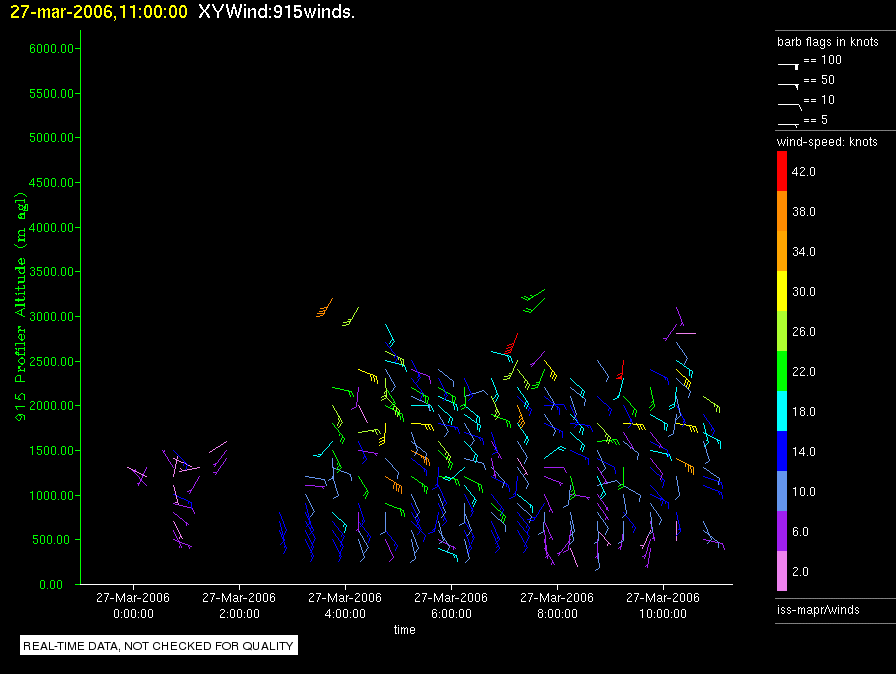The width and height of the screenshot is (896, 674).
Task: Click the 'time' x-axis label
Action: pyautogui.click(x=405, y=629)
